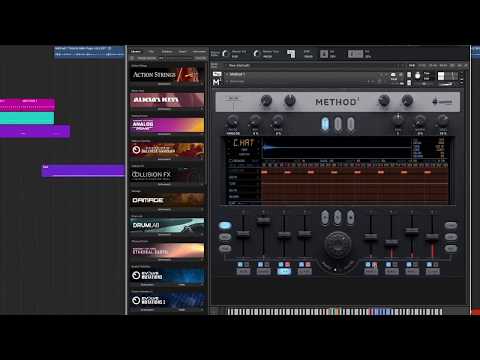
Task: Toggle the metronome icon in Kontakt header
Action: point(291,54)
